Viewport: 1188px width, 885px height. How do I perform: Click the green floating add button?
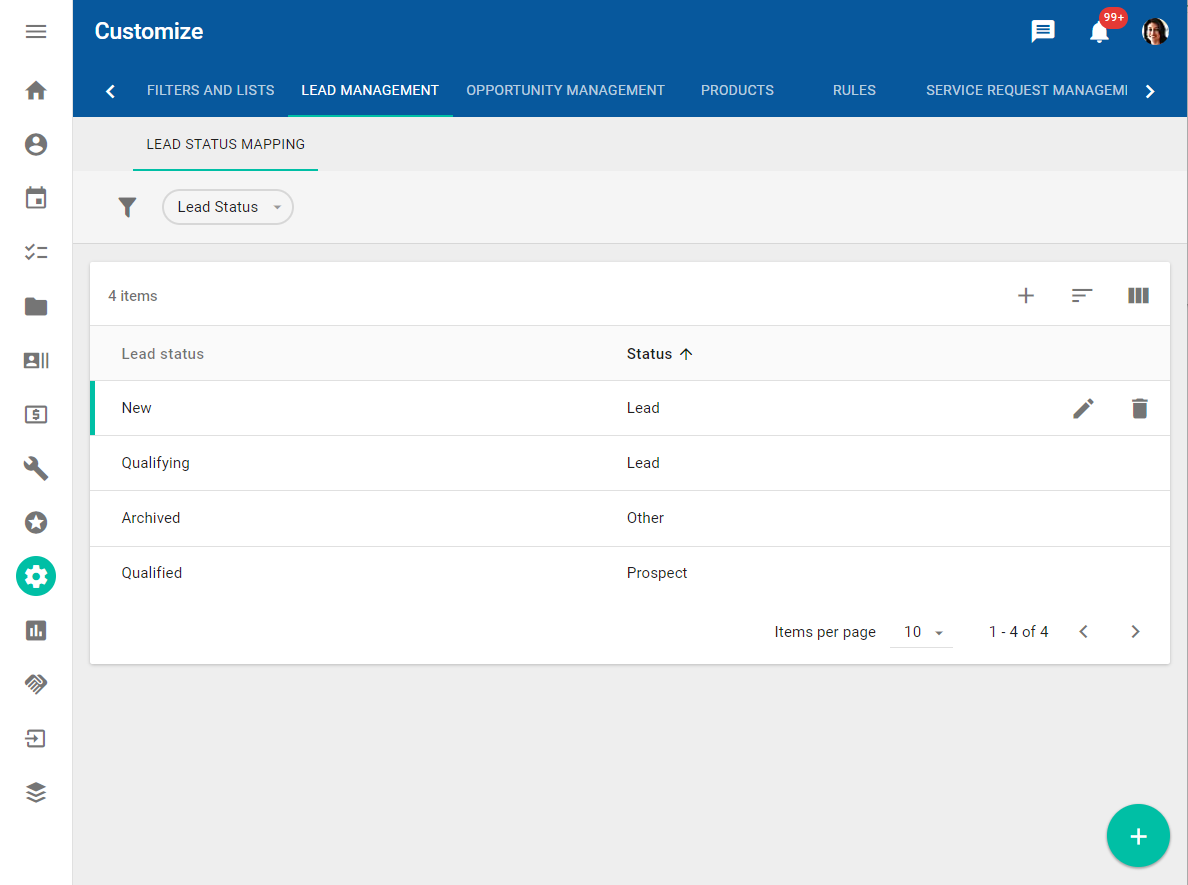pyautogui.click(x=1138, y=836)
